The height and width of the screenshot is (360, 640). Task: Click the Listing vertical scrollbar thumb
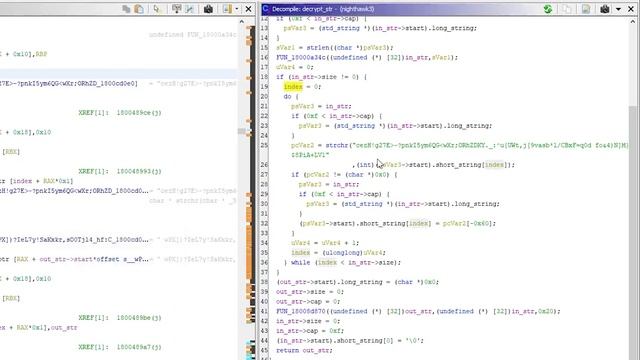point(242,131)
